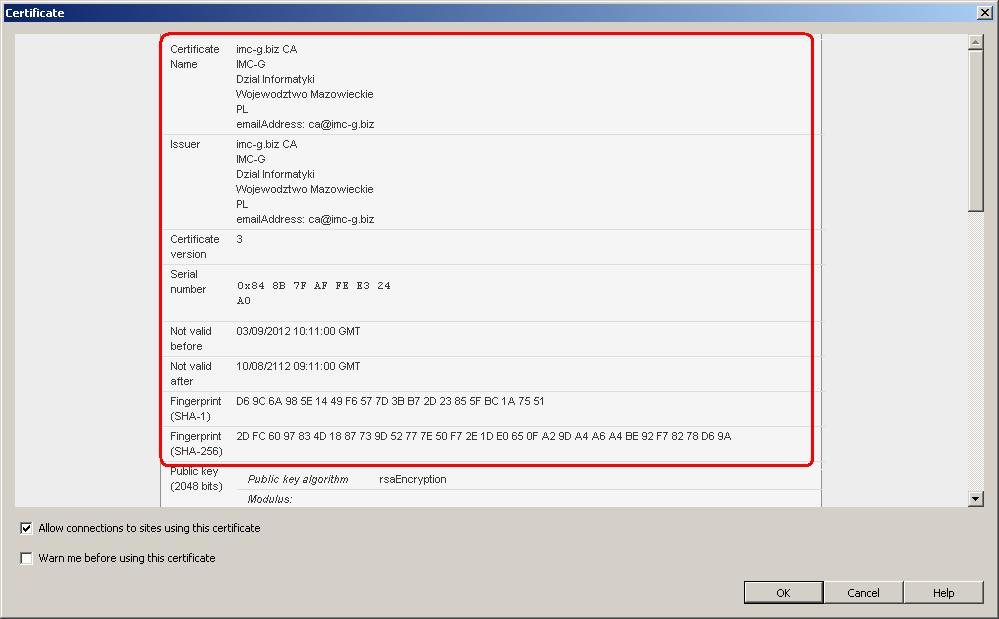This screenshot has width=999, height=619.
Task: Click the scrollbar up arrow
Action: click(x=976, y=42)
